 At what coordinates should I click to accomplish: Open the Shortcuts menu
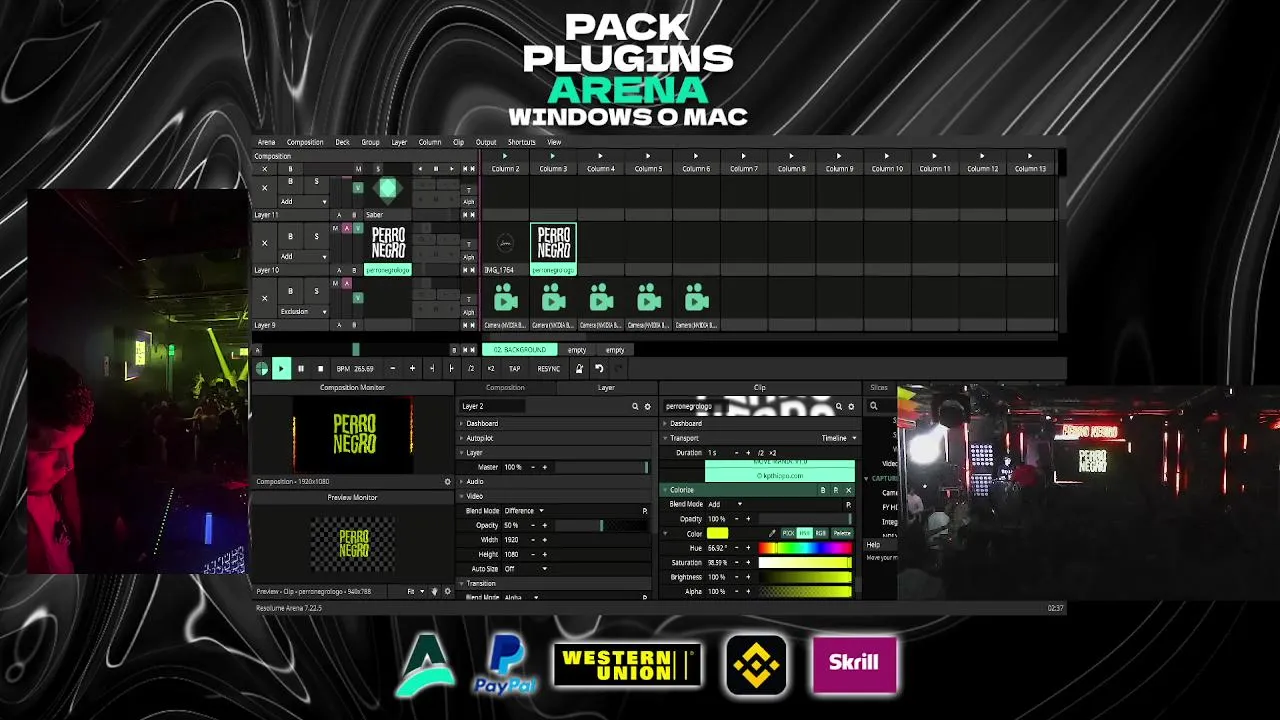point(521,142)
